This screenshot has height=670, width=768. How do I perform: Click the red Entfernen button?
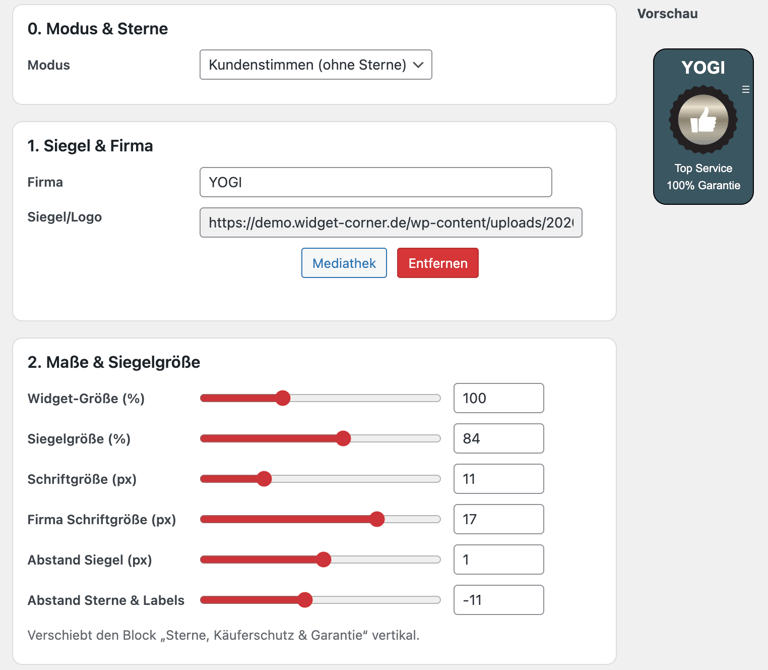[438, 263]
